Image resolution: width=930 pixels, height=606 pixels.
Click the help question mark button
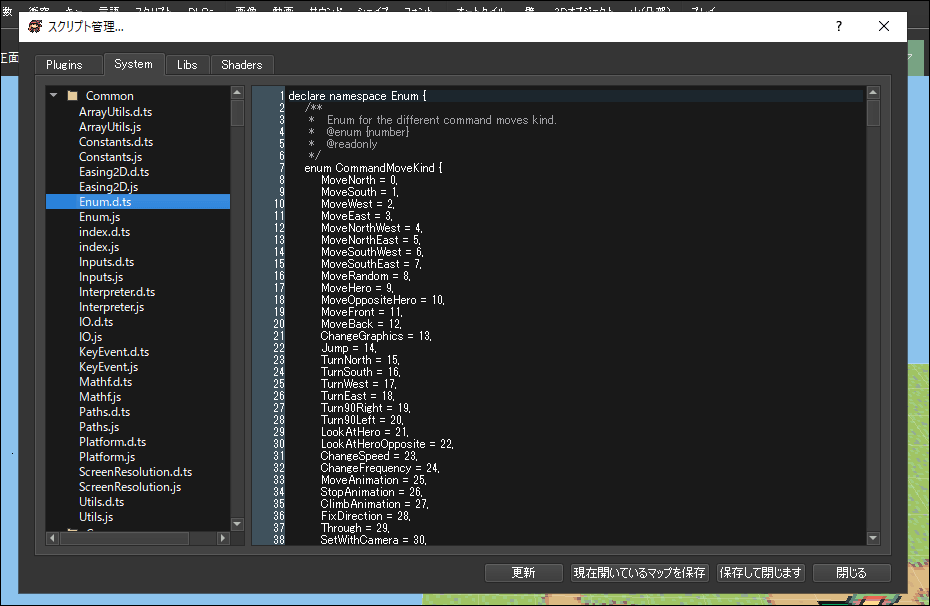coord(839,27)
